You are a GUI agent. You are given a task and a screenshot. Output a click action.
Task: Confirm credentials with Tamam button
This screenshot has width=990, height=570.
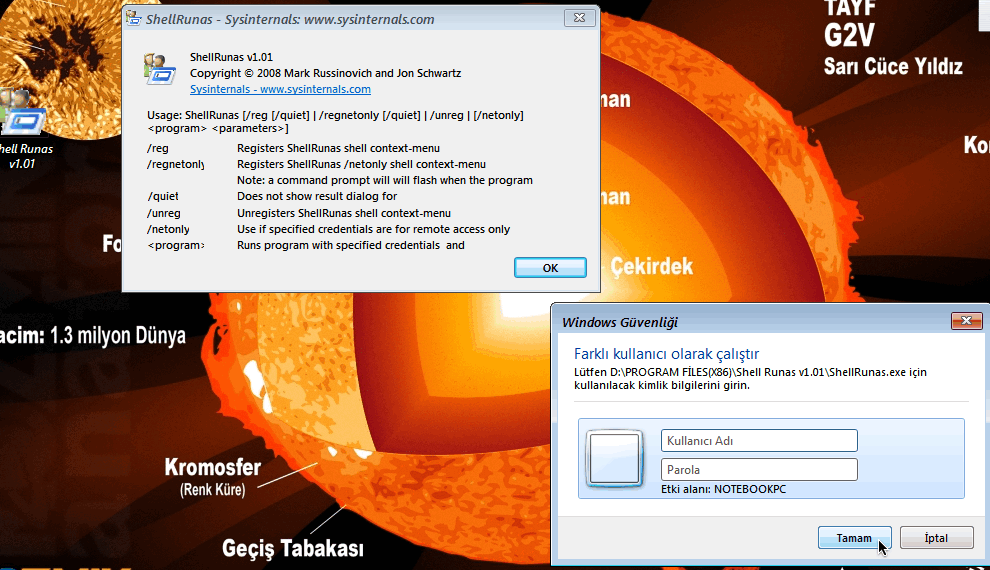coord(854,538)
